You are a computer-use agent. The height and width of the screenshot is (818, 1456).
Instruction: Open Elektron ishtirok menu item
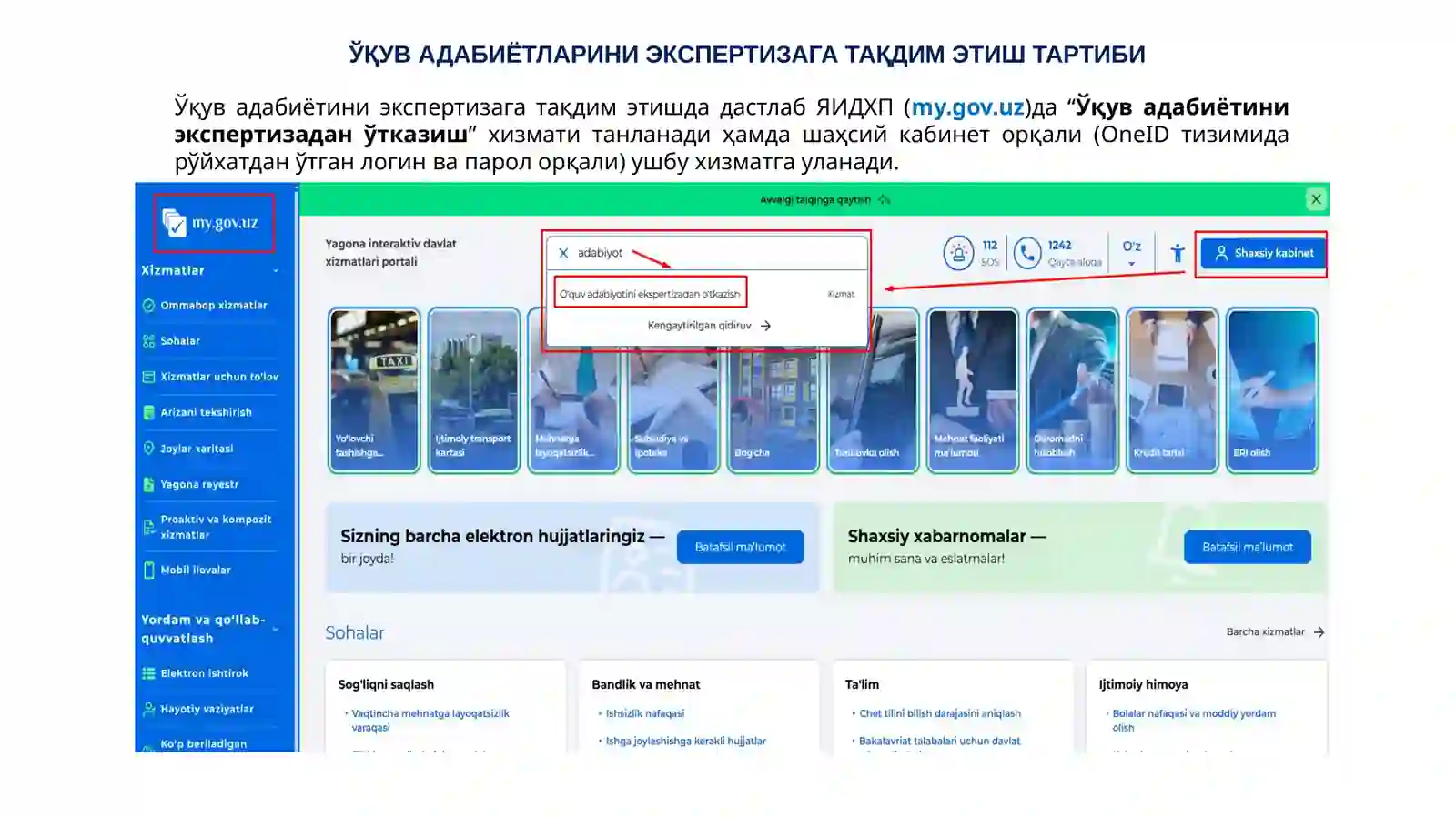click(x=205, y=673)
